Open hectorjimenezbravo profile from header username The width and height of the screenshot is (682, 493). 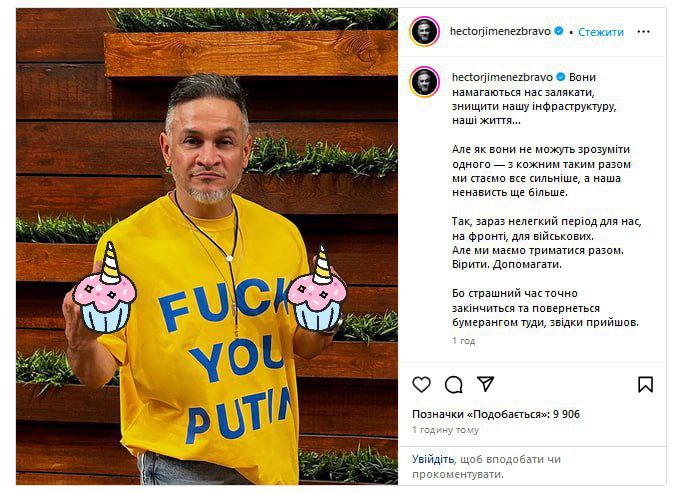pyautogui.click(x=496, y=31)
